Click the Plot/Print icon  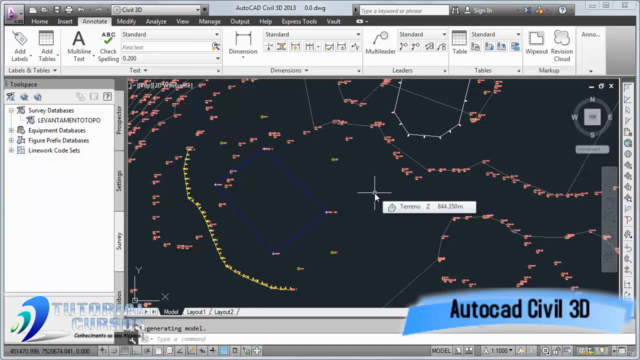(69, 10)
